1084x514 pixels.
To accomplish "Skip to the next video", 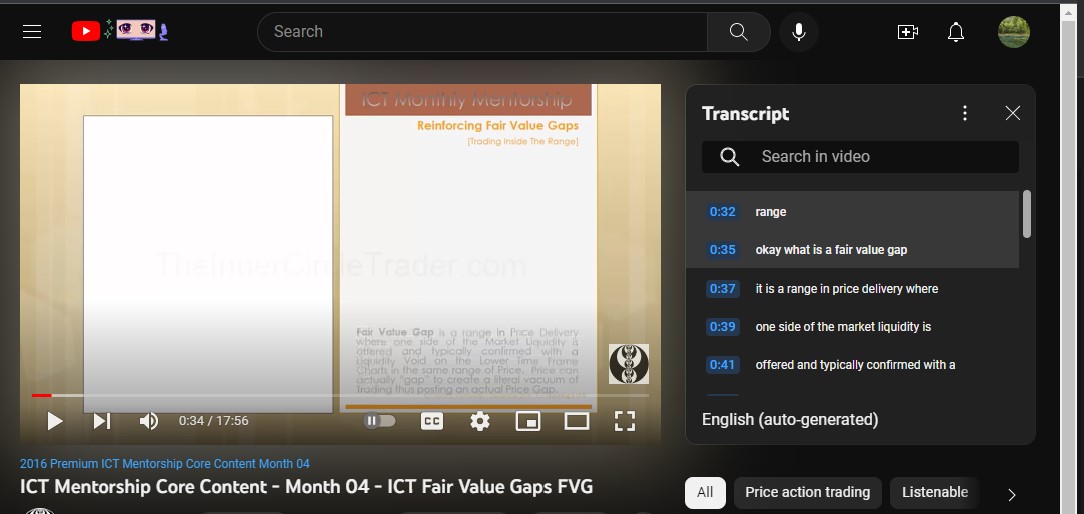I will click(x=102, y=421).
